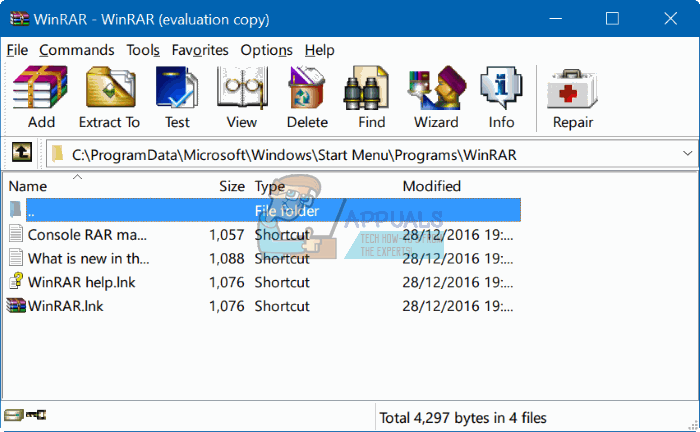This screenshot has width=700, height=432.
Task: Click the parent folder icon in list
Action: pyautogui.click(x=16, y=209)
